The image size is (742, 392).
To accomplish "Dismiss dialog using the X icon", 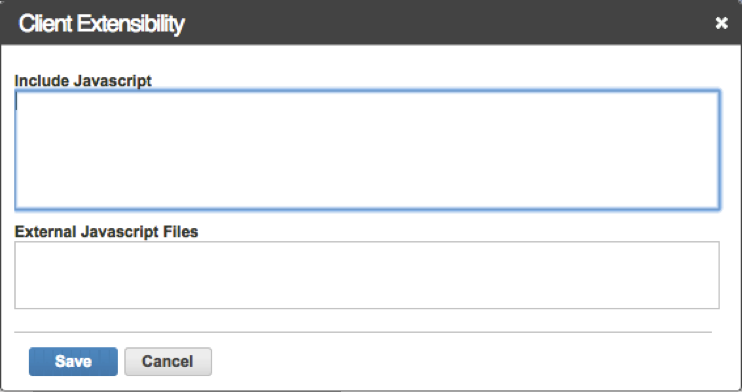I will (x=721, y=23).
